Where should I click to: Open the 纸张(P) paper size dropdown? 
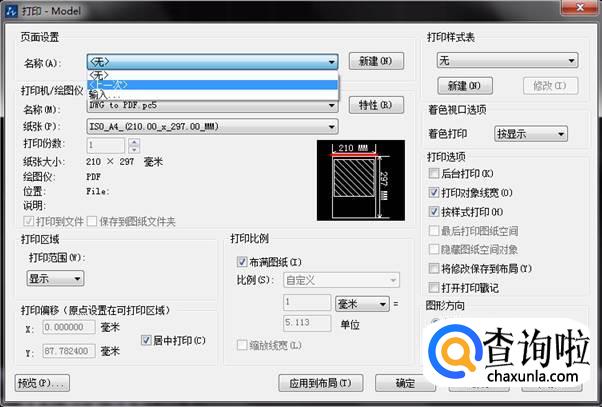point(212,126)
